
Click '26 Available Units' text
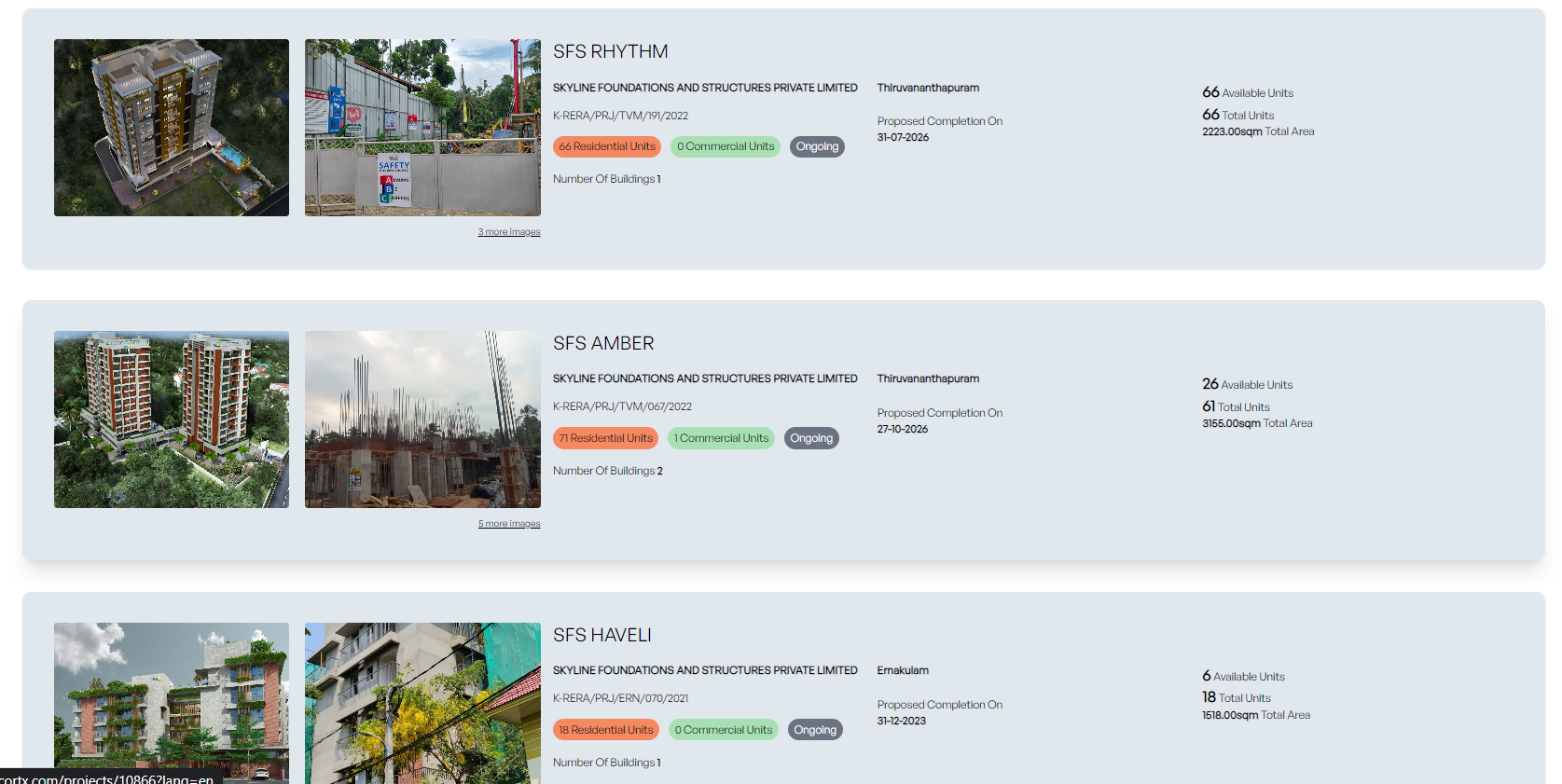click(1247, 384)
